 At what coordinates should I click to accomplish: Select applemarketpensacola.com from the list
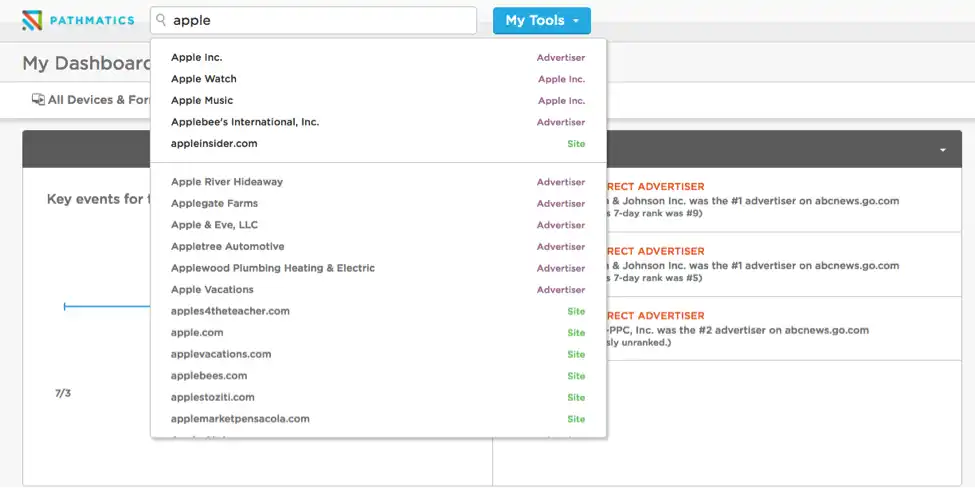pos(378,419)
